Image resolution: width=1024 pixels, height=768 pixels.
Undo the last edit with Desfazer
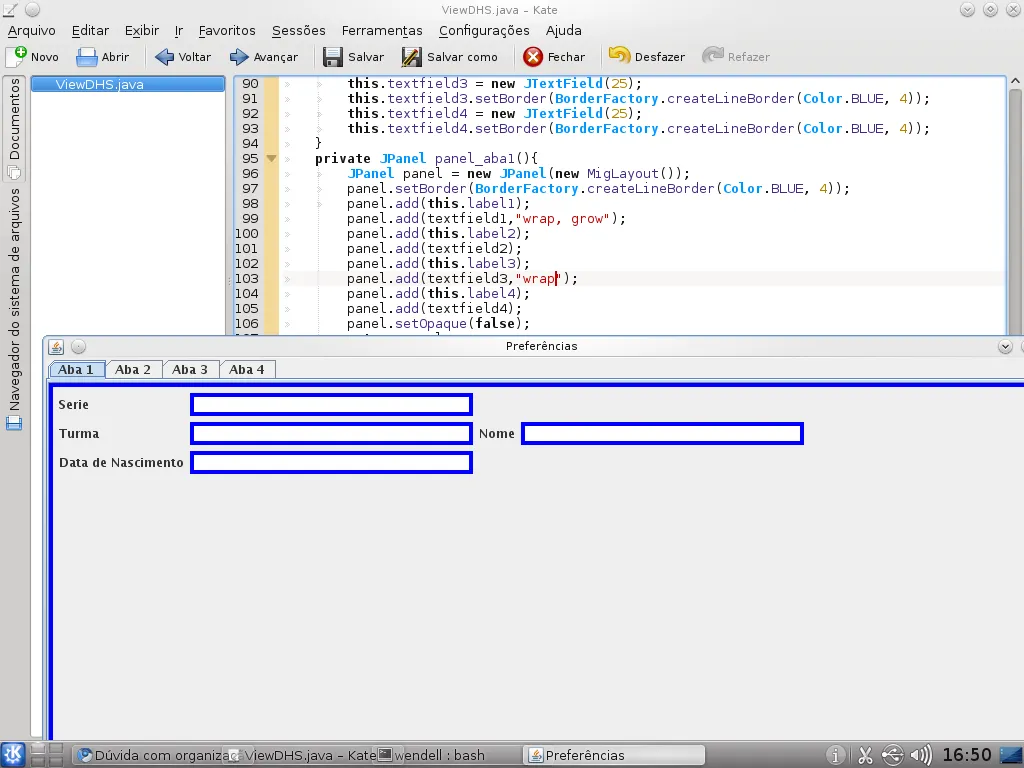(620, 57)
